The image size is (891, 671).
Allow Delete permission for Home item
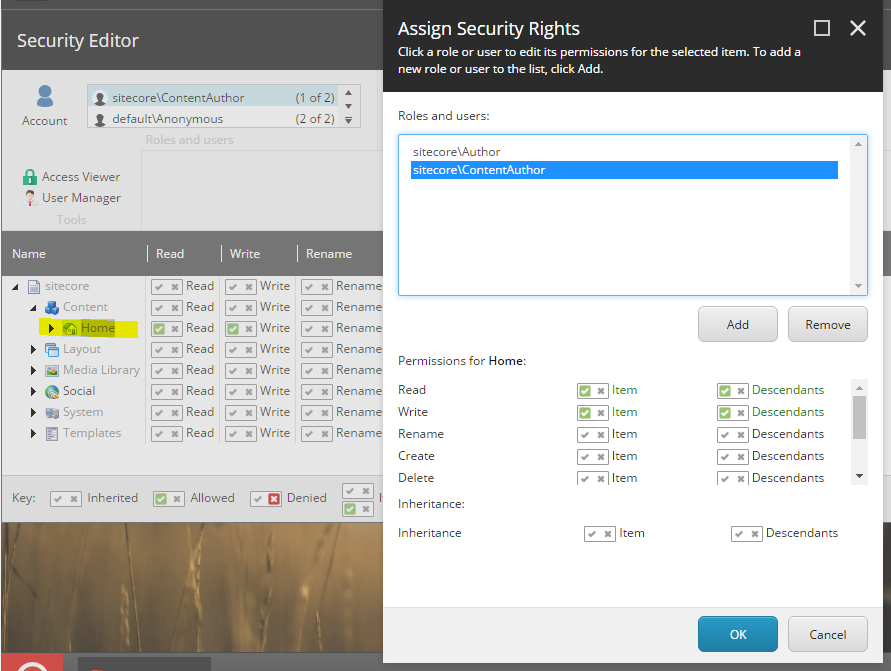tap(585, 479)
